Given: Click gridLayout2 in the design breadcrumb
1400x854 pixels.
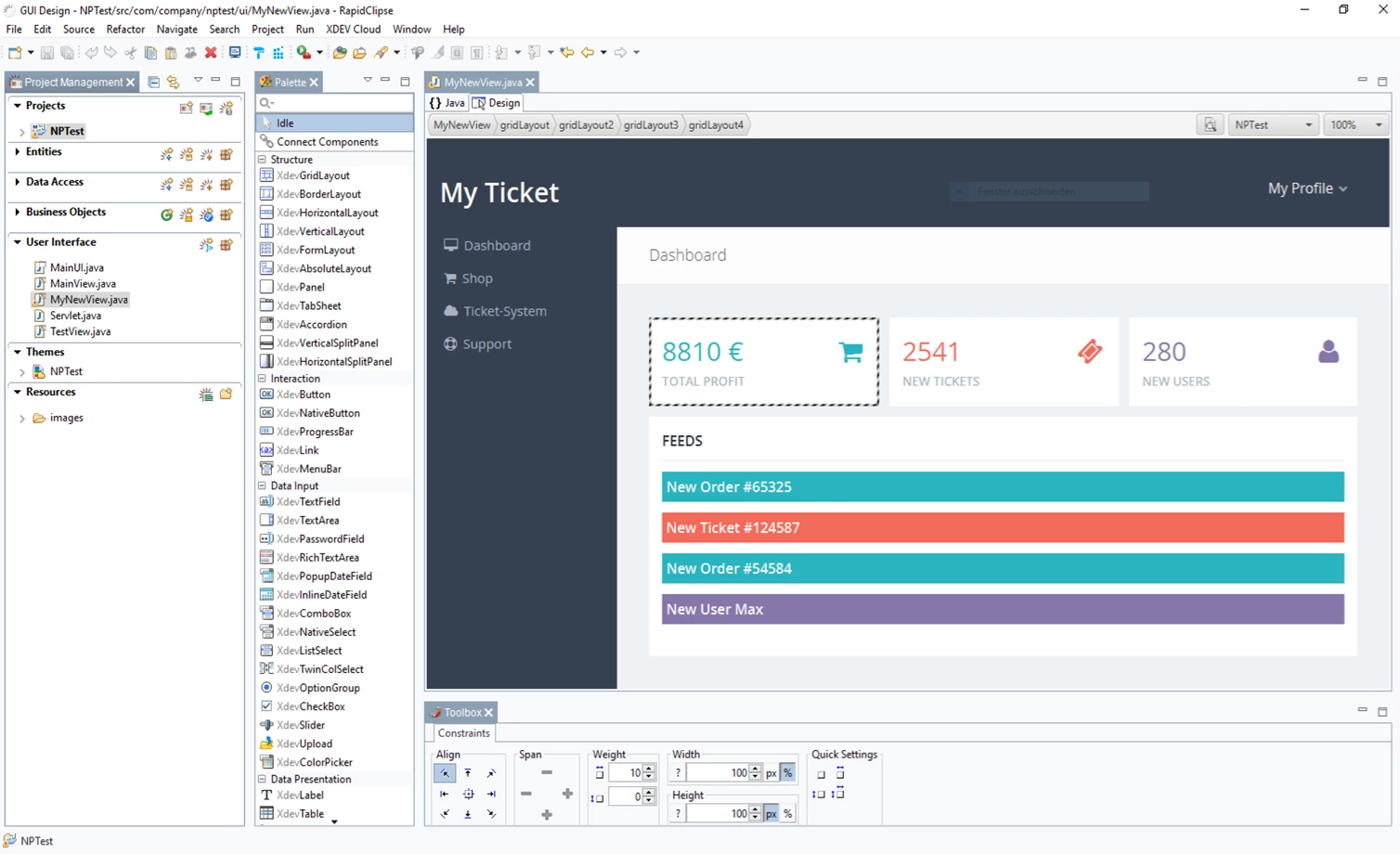Looking at the screenshot, I should (x=586, y=123).
